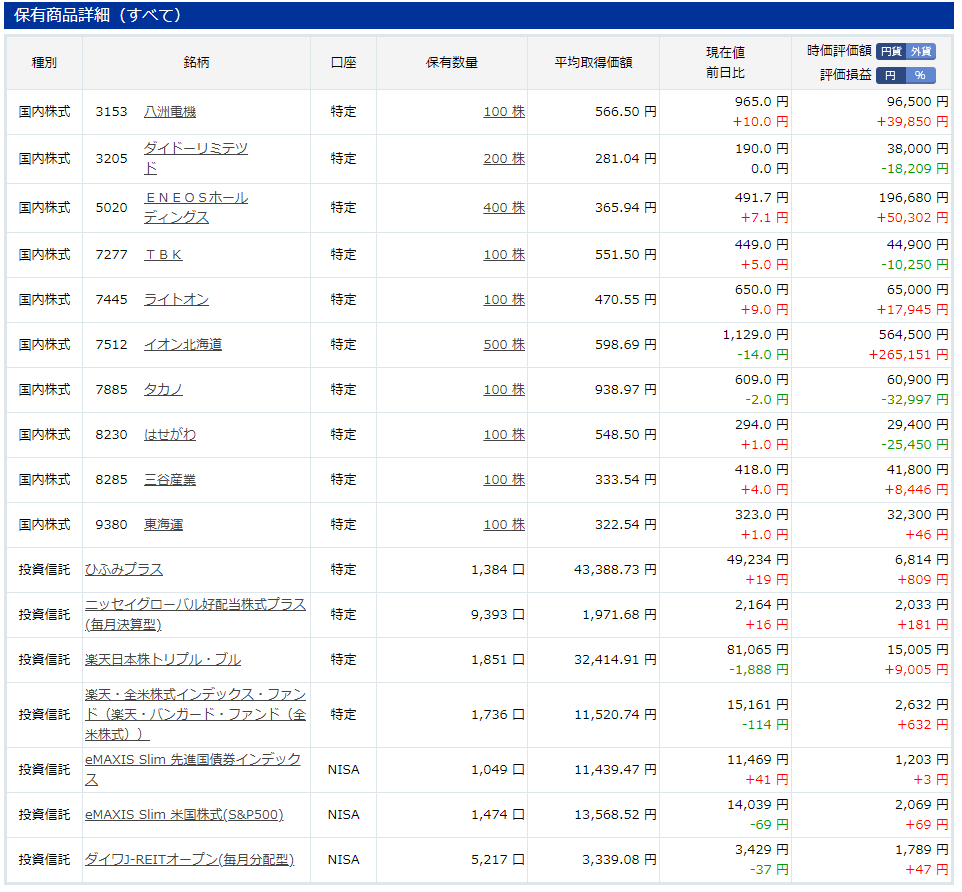Click the 前日比 header text
Screen dimensions: 962x892
tap(725, 73)
